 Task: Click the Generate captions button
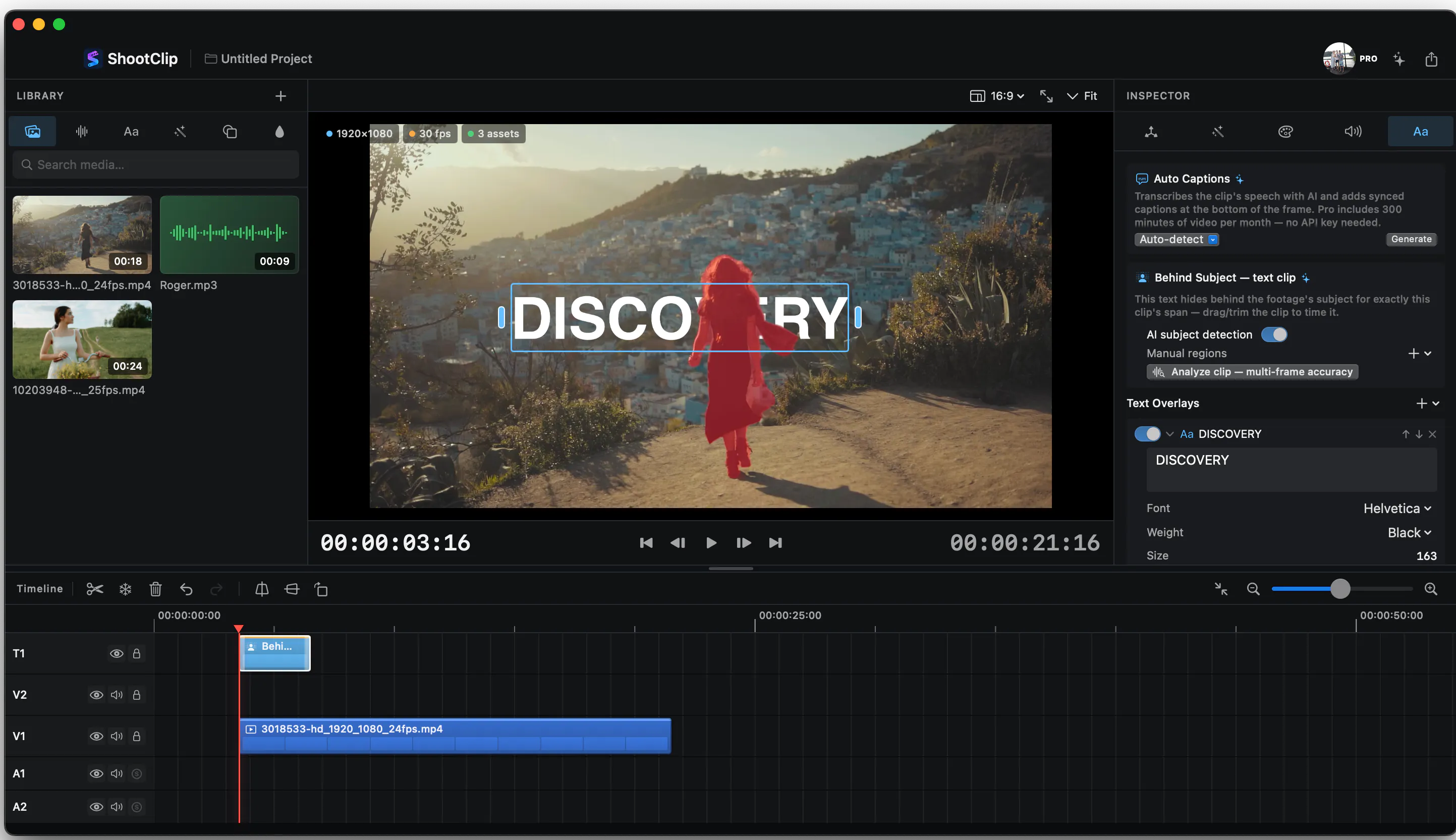[x=1411, y=239]
